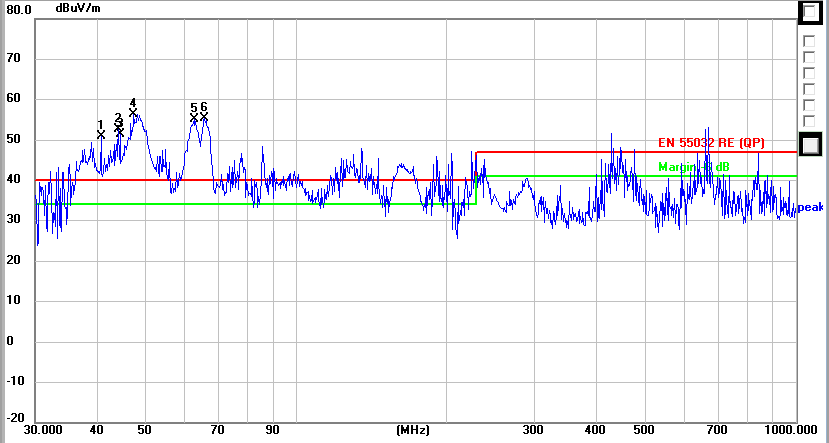Viewport: 829px width, 443px height.
Task: Select the green Margin dB line label
Action: pos(694,167)
